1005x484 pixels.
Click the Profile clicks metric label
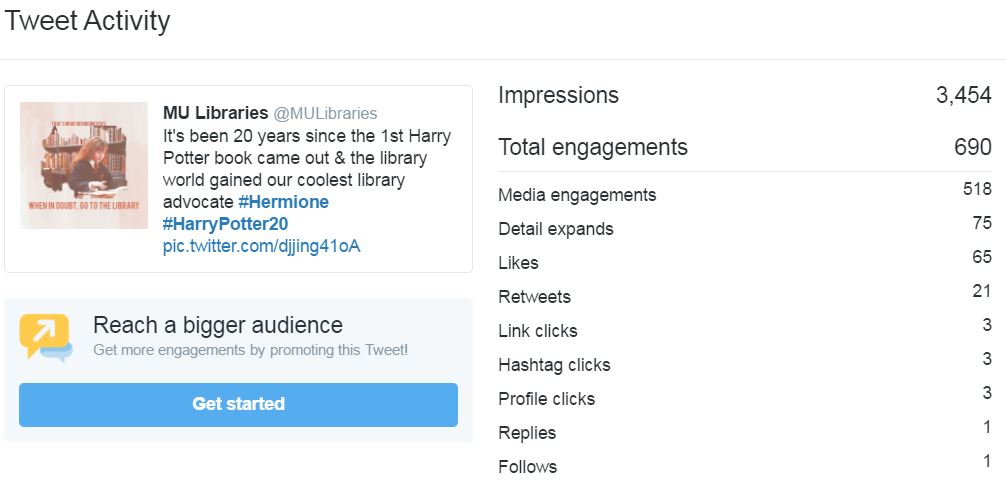546,399
